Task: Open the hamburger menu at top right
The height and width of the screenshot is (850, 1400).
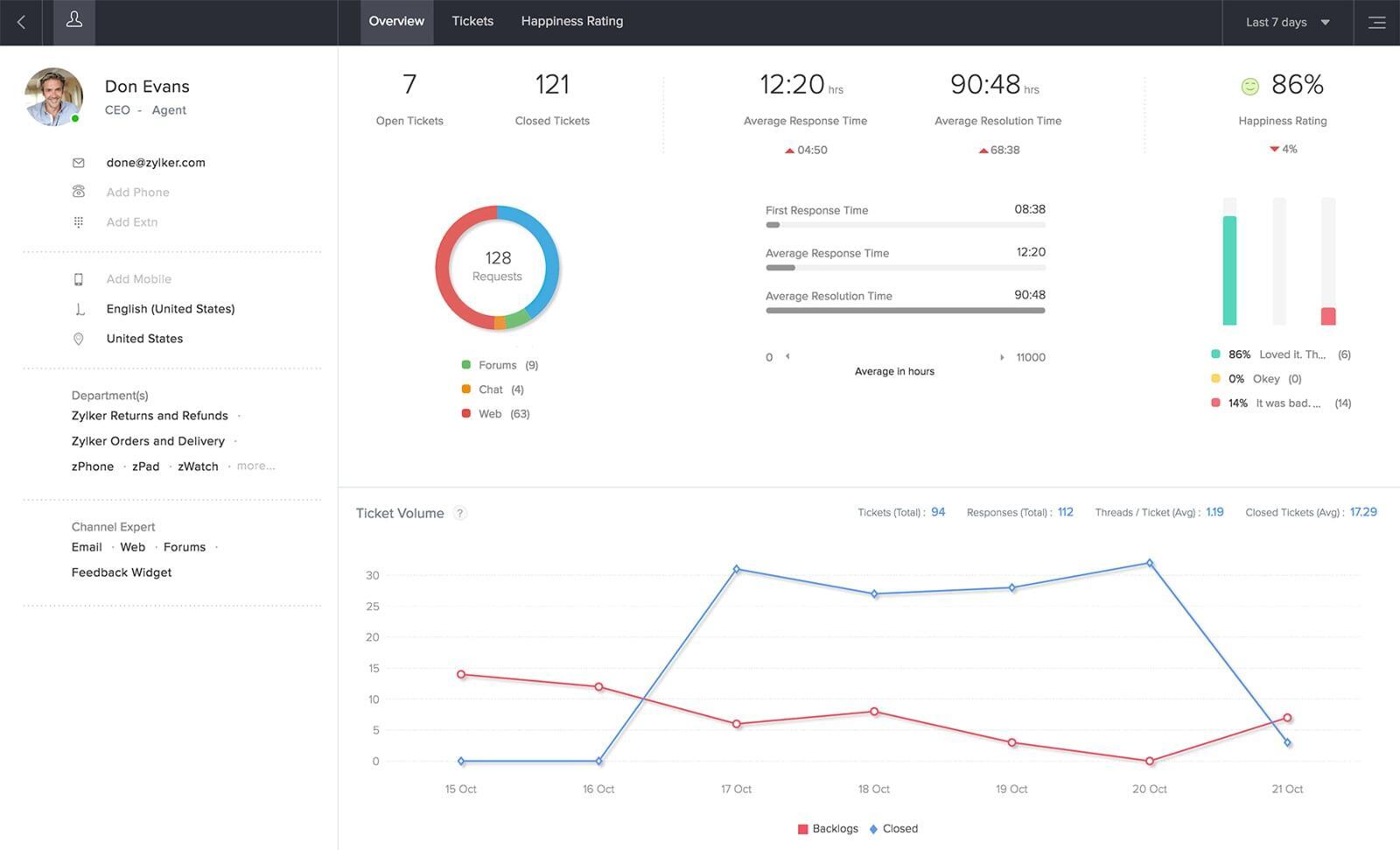Action: [1376, 22]
